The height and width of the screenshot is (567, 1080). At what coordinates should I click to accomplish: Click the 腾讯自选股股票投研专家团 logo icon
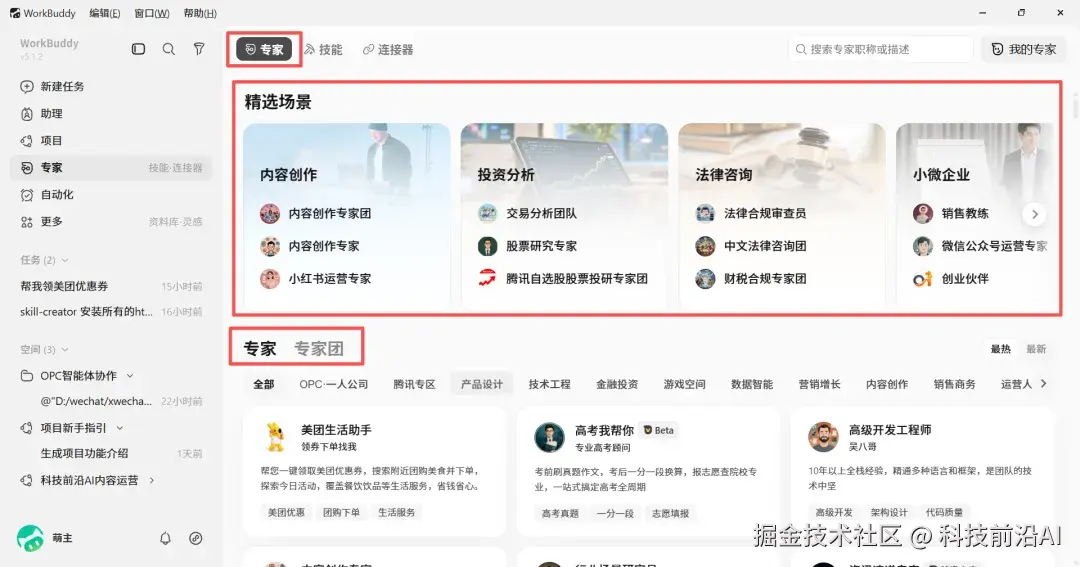488,279
